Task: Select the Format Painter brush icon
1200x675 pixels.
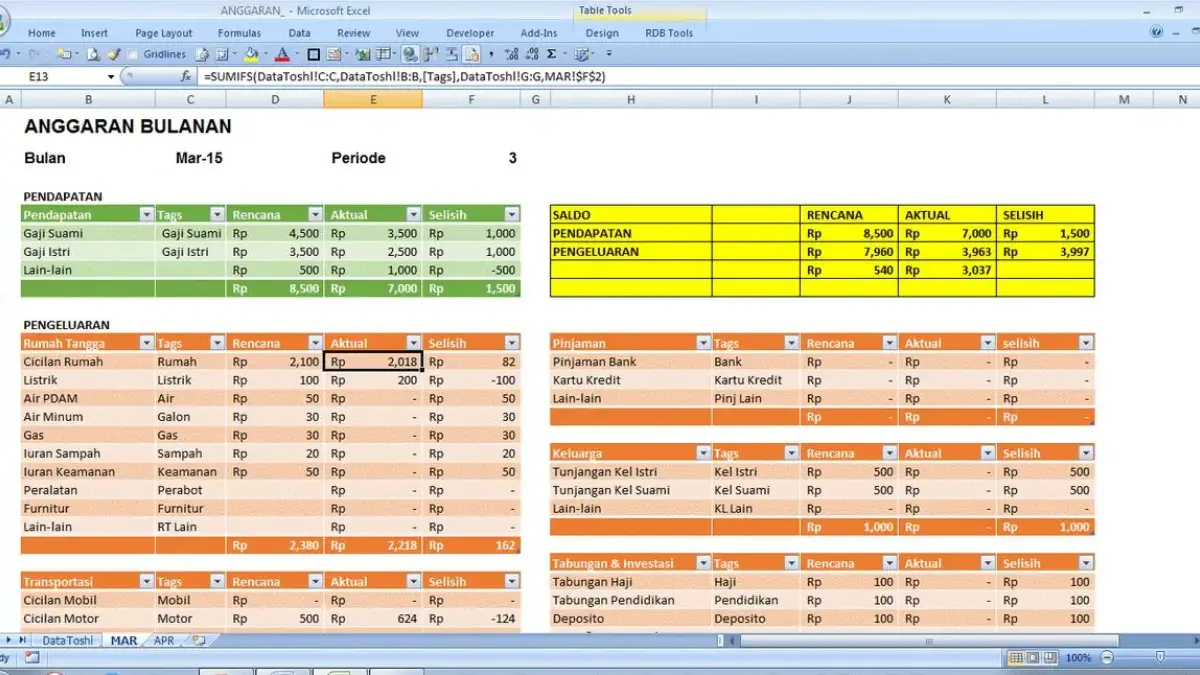Action: coord(114,54)
